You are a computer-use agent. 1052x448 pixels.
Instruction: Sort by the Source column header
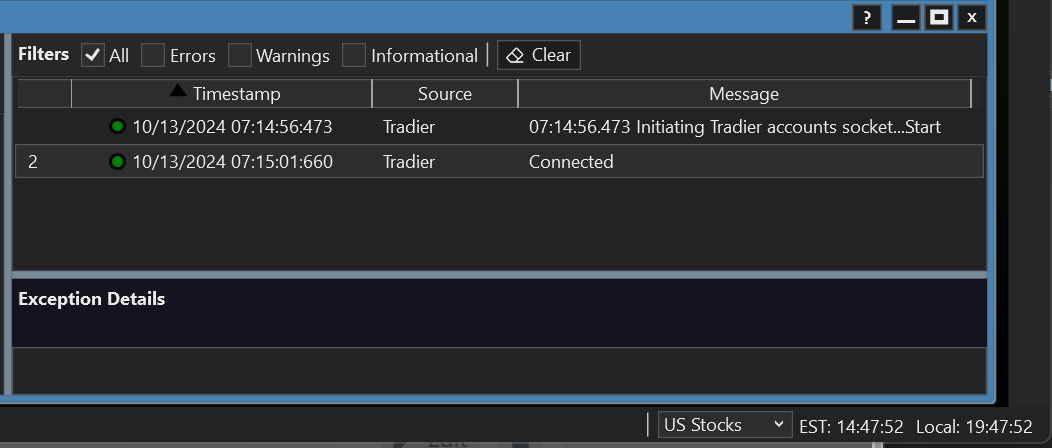[x=444, y=94]
